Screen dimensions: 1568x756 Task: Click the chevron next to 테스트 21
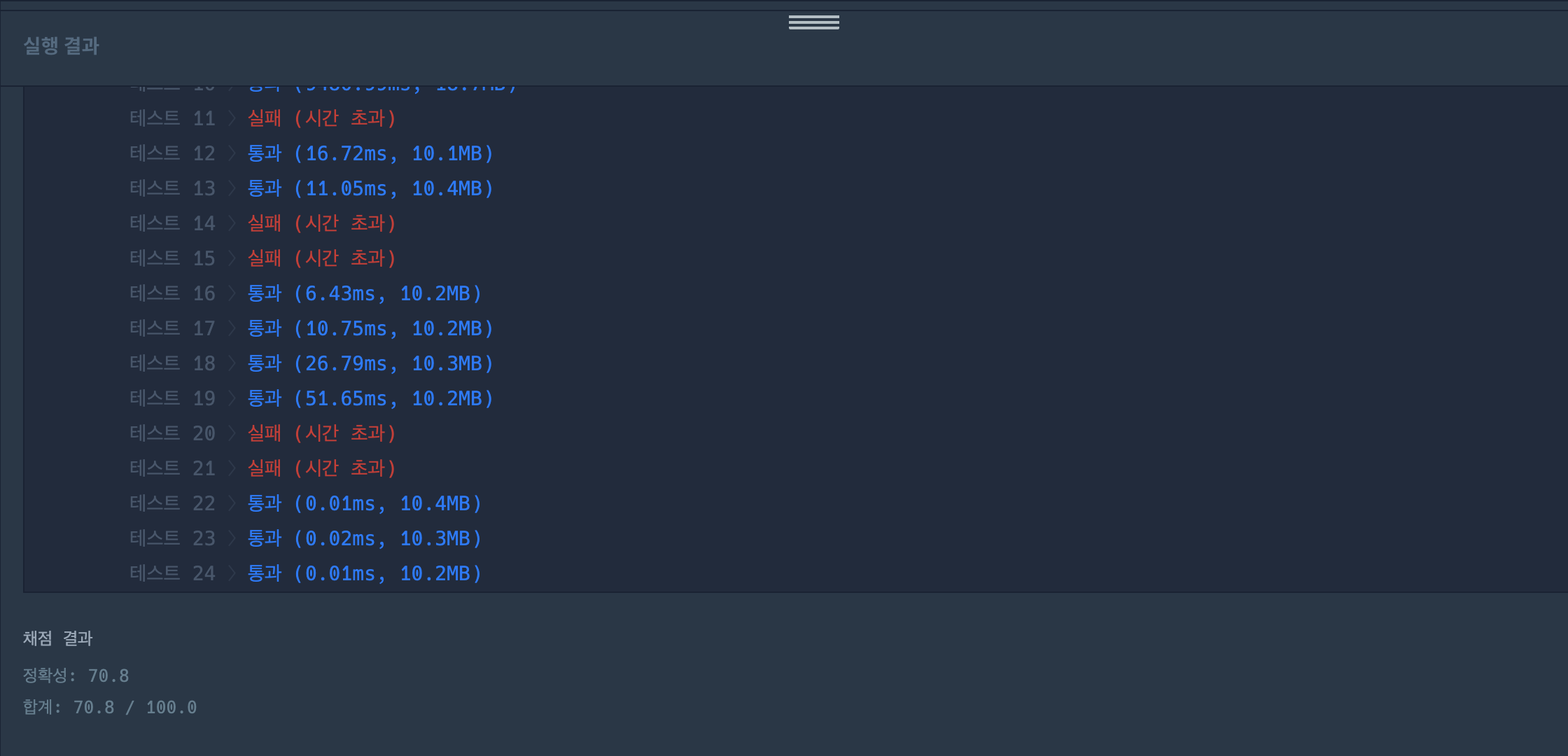pyautogui.click(x=232, y=468)
